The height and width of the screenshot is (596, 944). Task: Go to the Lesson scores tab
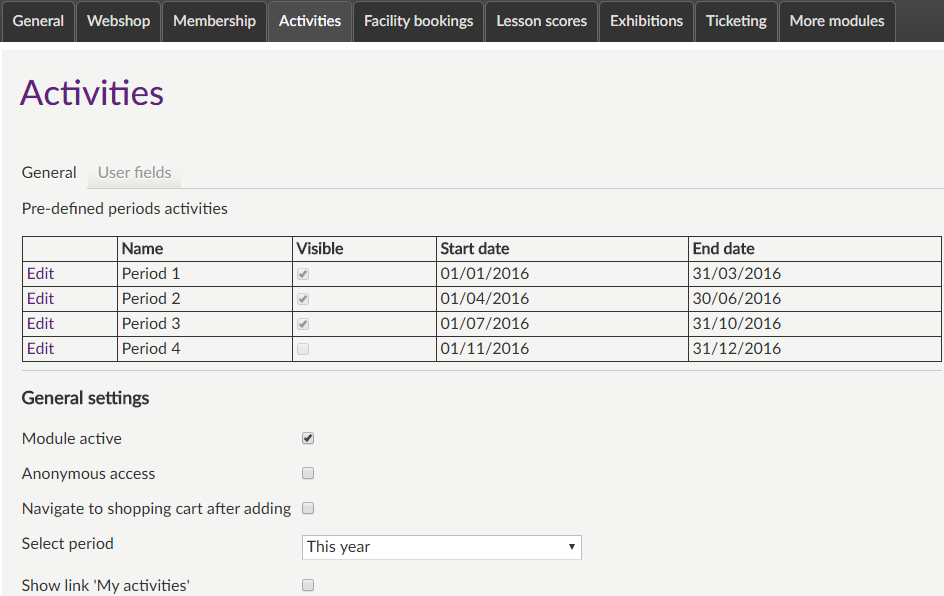[541, 21]
